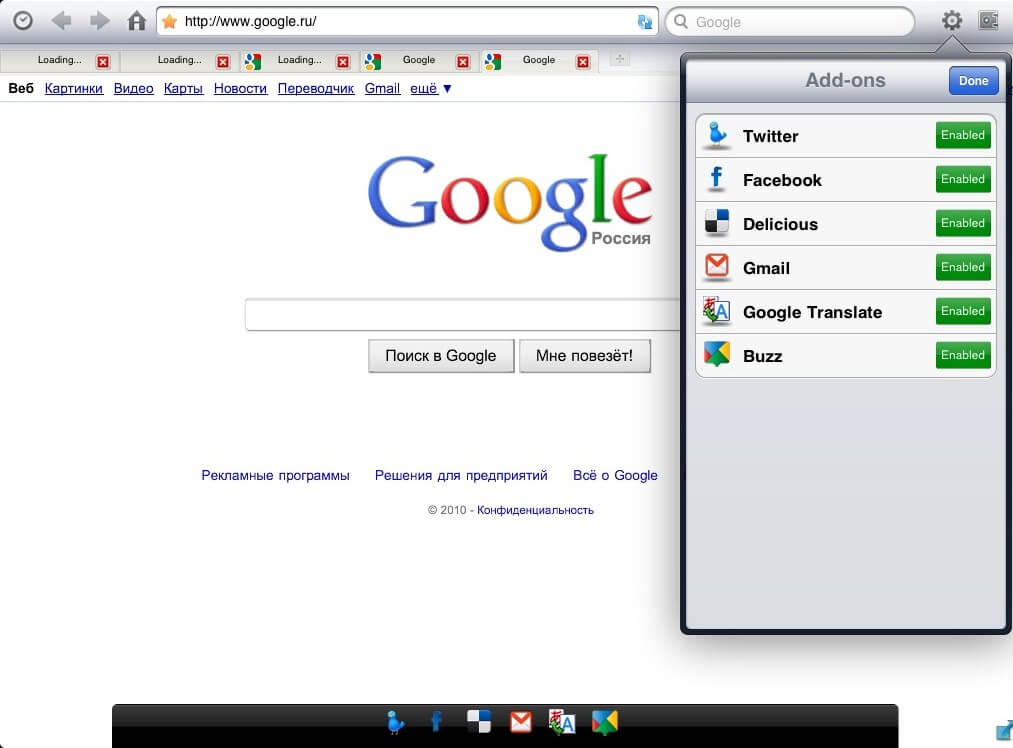Go forward with the right arrow
The image size is (1013, 748).
[x=99, y=21]
